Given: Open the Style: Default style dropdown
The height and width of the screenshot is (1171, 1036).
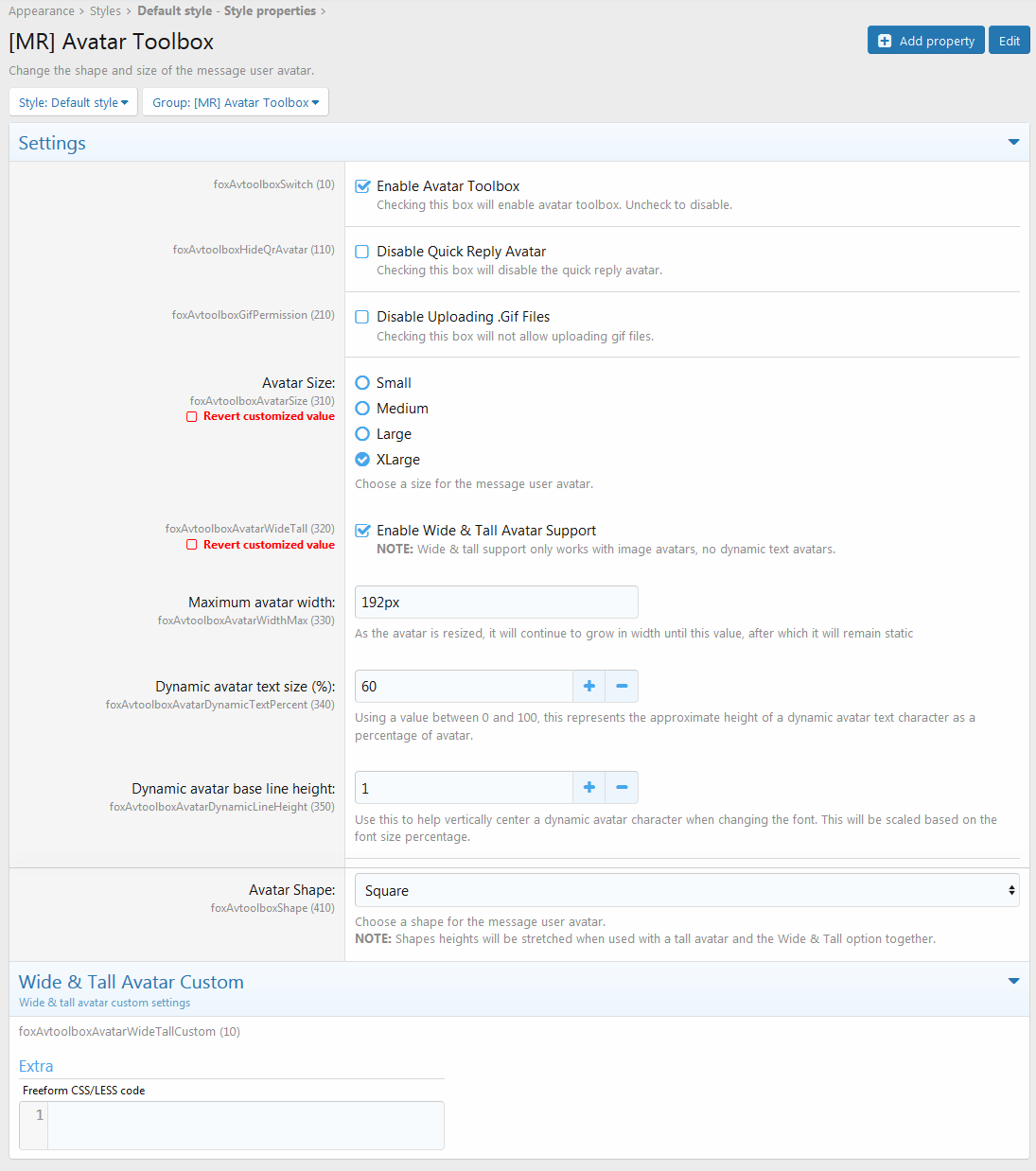Looking at the screenshot, I should 73,102.
